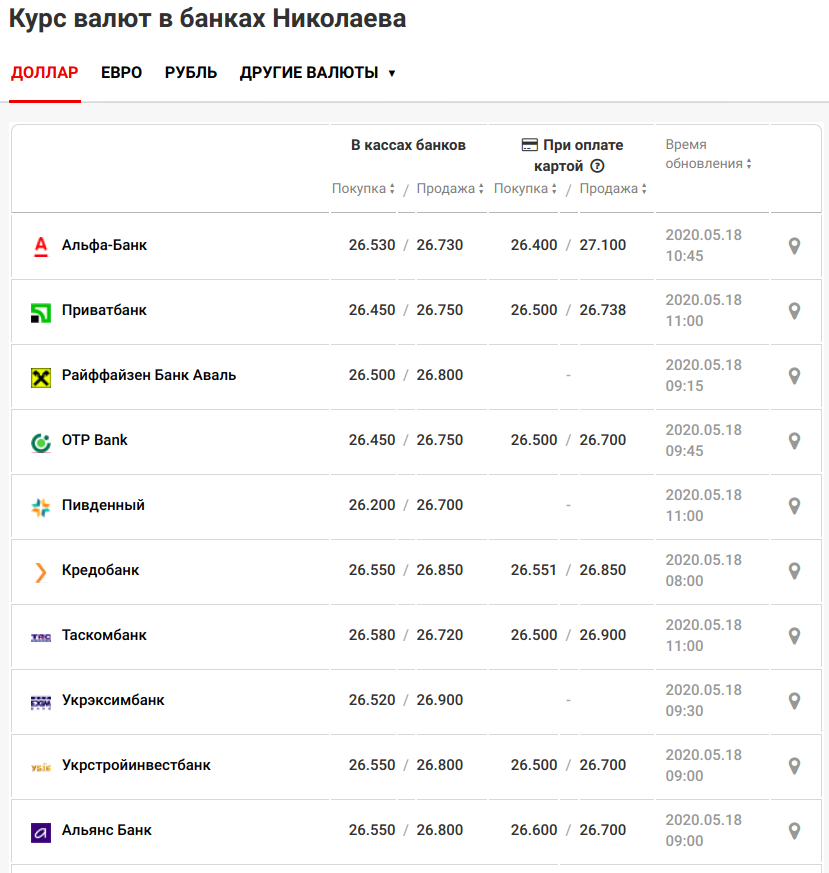
Task: Open the Альянс Банк link
Action: [x=106, y=830]
